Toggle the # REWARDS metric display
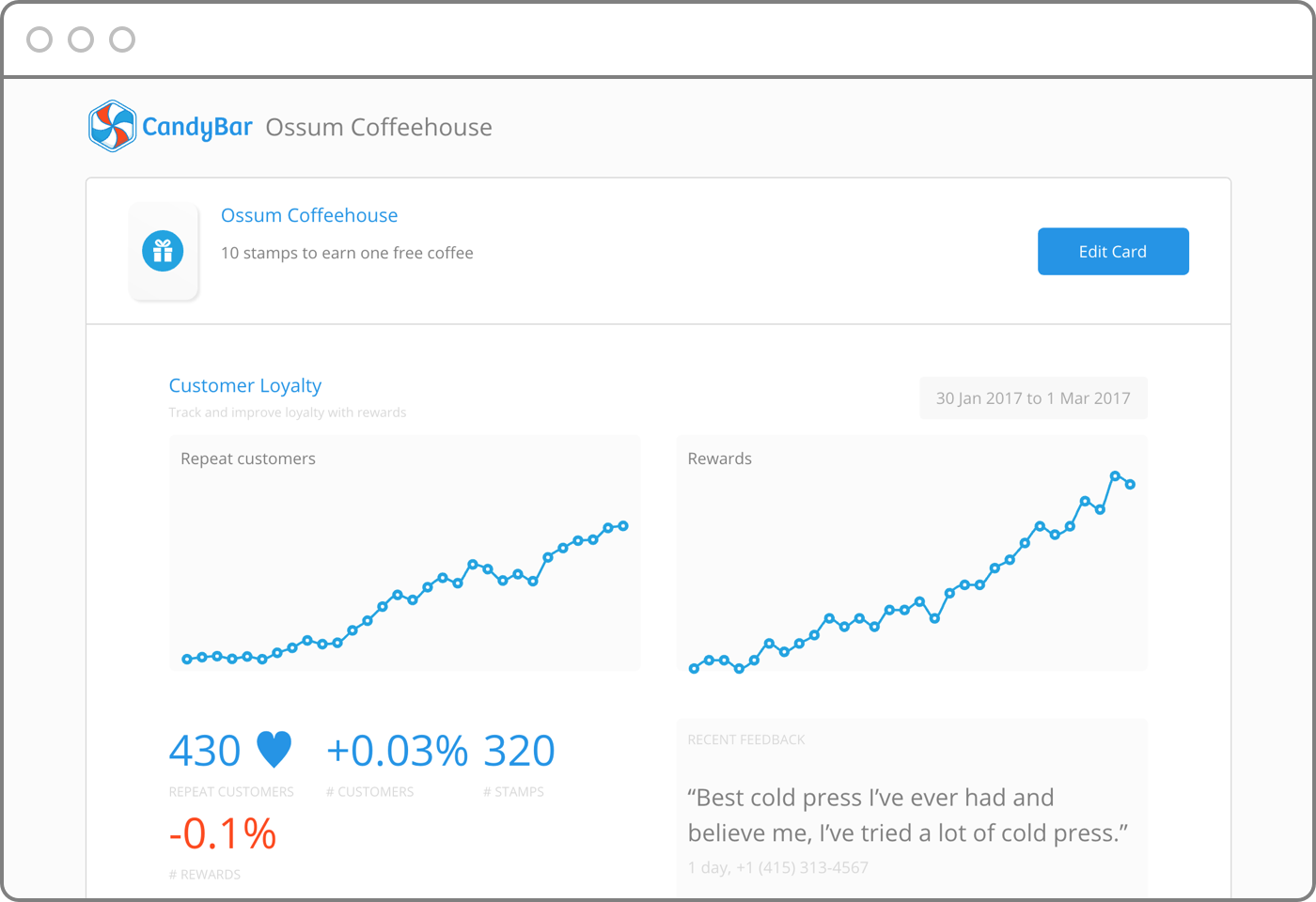 click(205, 874)
